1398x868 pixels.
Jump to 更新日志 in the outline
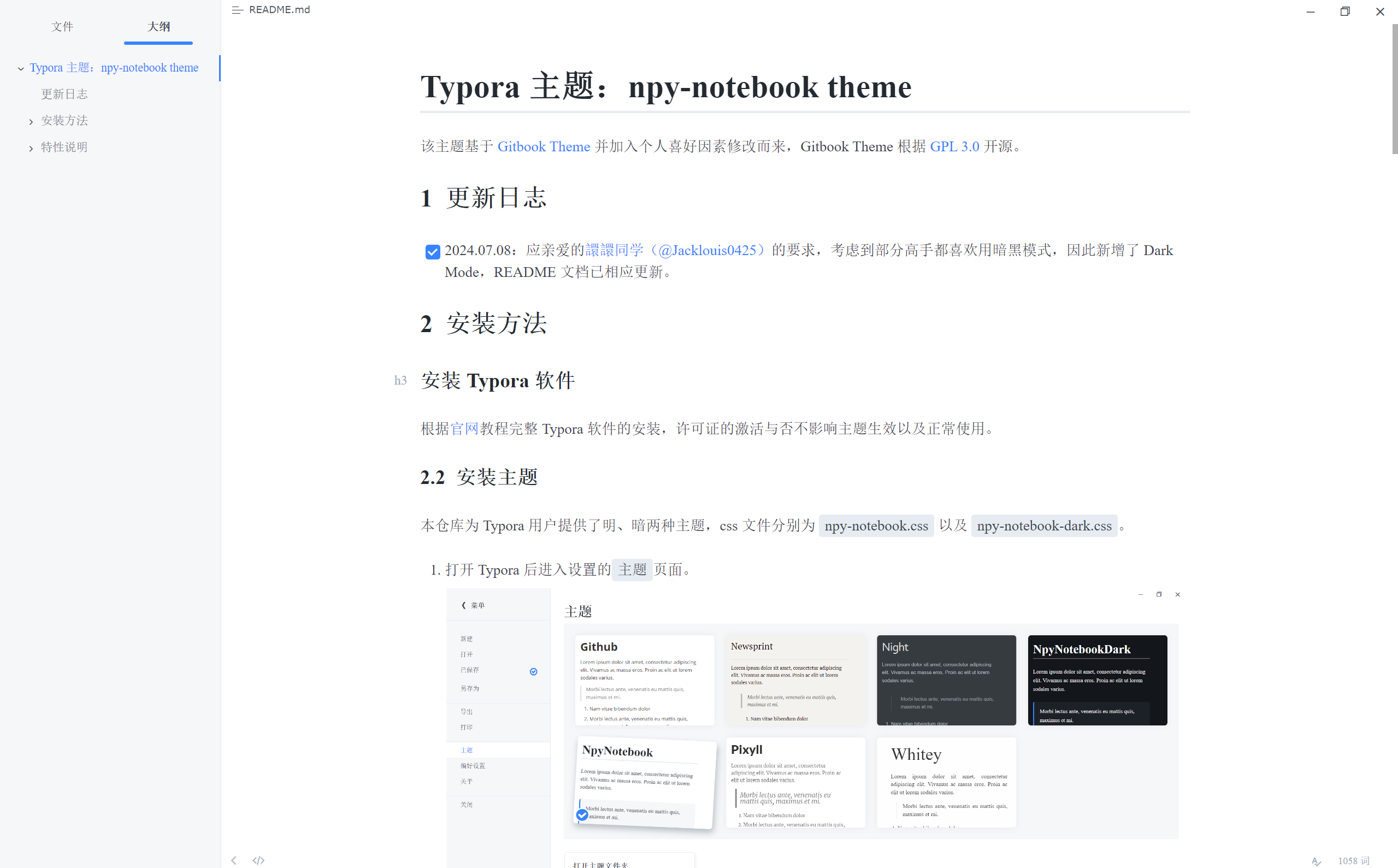pyautogui.click(x=64, y=94)
